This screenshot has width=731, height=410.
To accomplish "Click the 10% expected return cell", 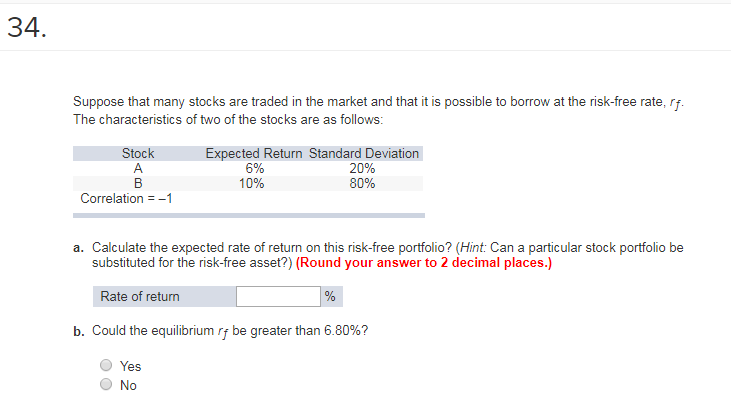I will pos(251,183).
